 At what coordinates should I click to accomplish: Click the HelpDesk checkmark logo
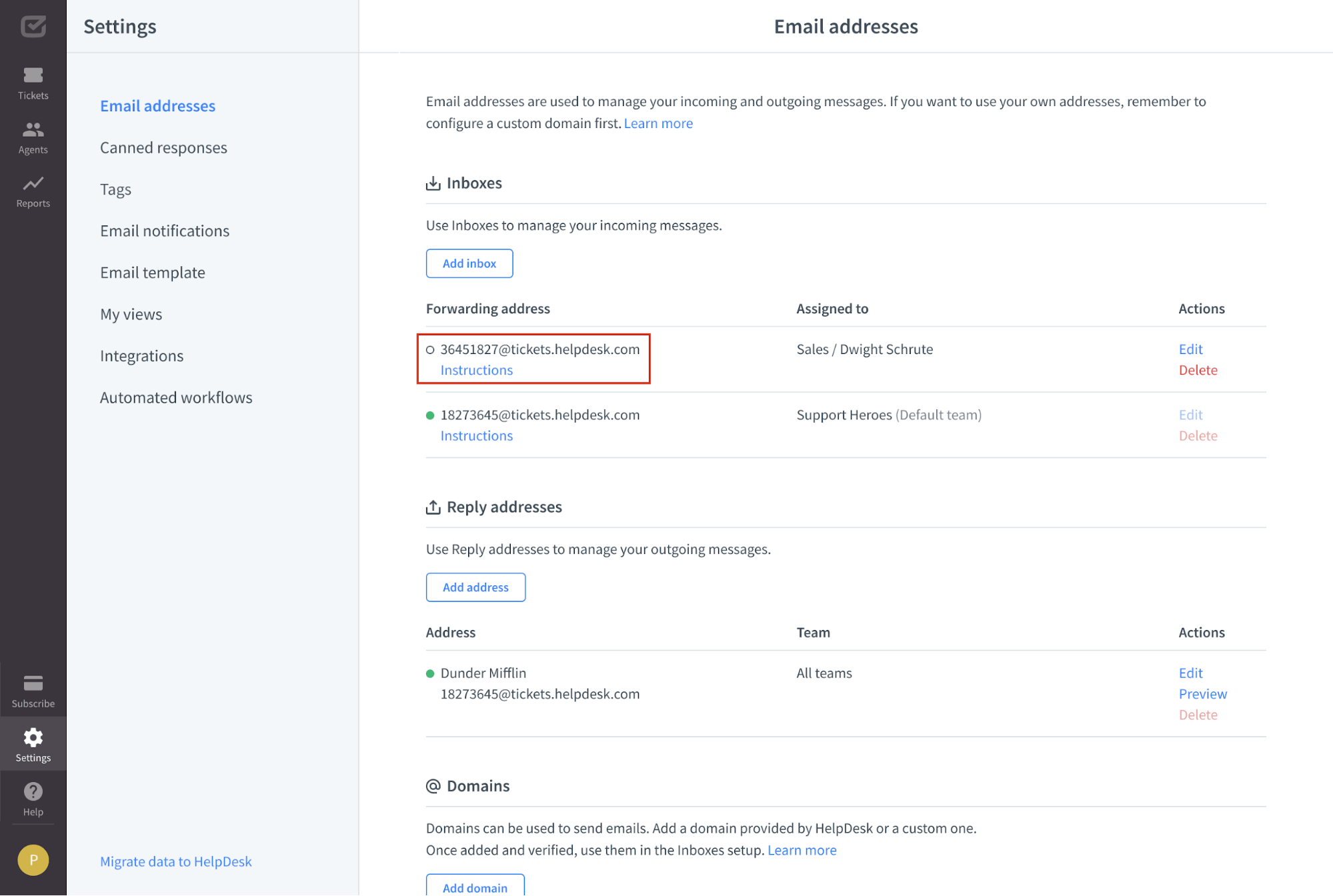[33, 27]
